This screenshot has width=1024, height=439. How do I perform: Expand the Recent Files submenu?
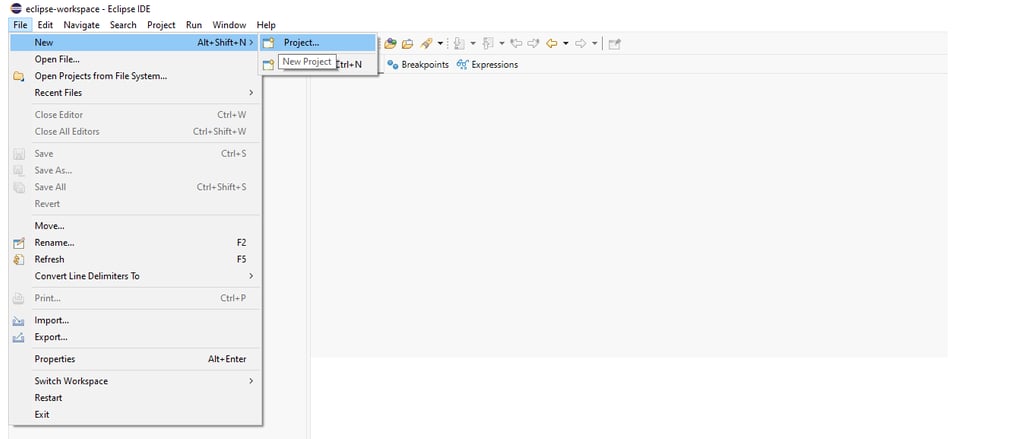[x=136, y=93]
